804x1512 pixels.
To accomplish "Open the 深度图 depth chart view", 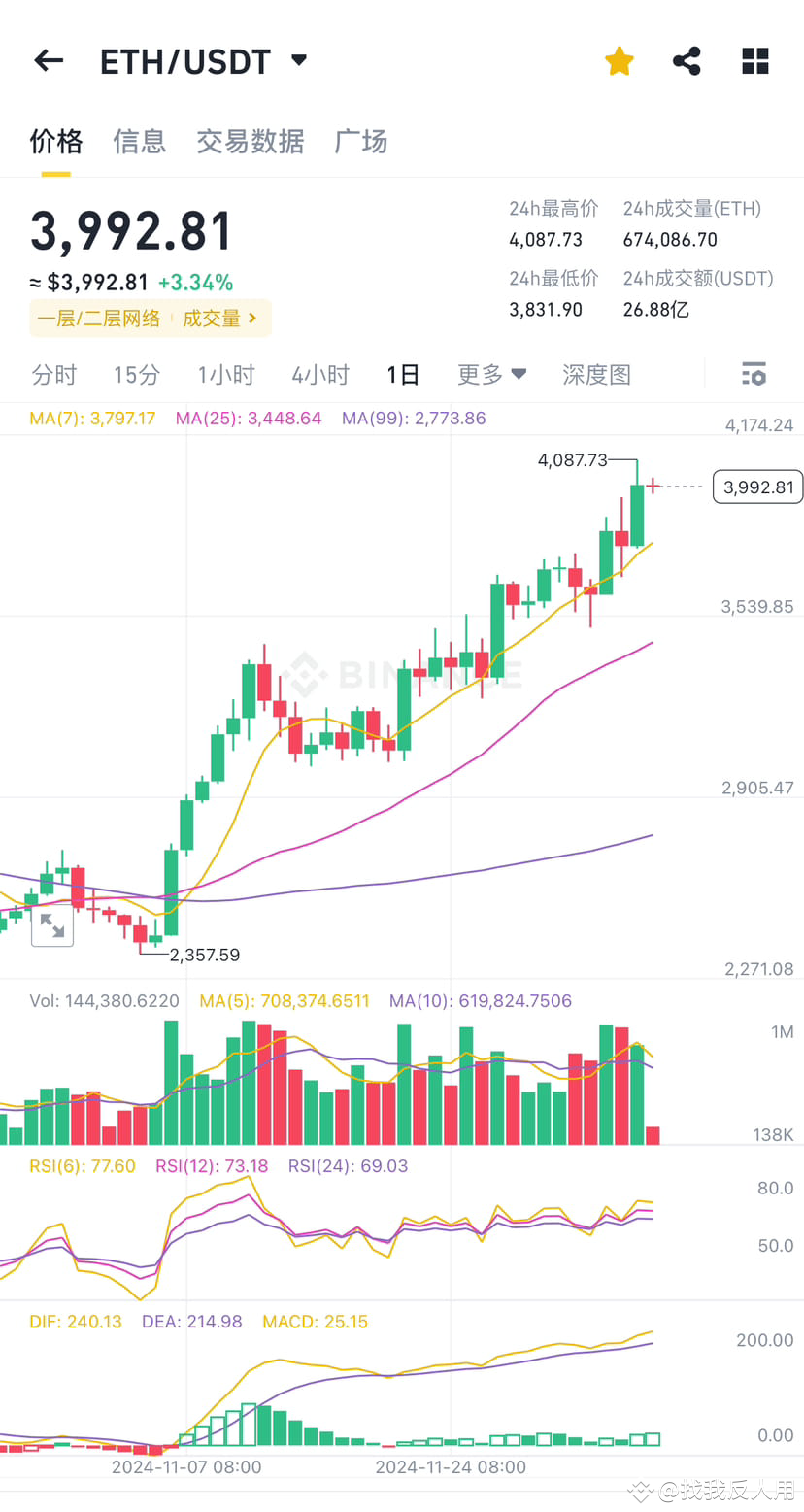I will [x=596, y=374].
